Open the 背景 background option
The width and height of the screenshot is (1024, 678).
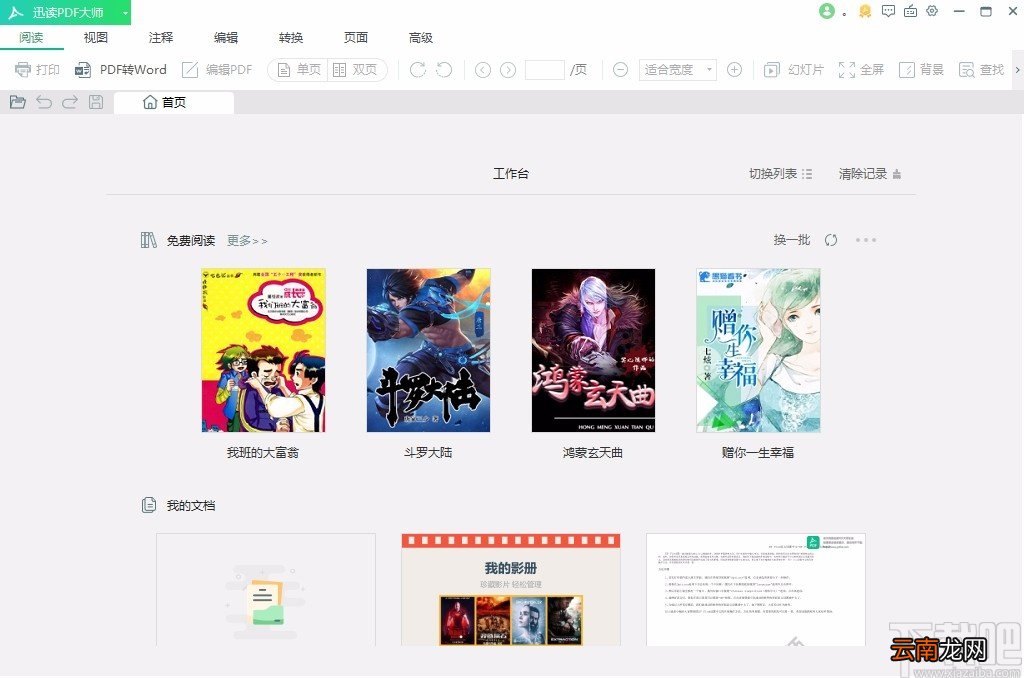(921, 69)
